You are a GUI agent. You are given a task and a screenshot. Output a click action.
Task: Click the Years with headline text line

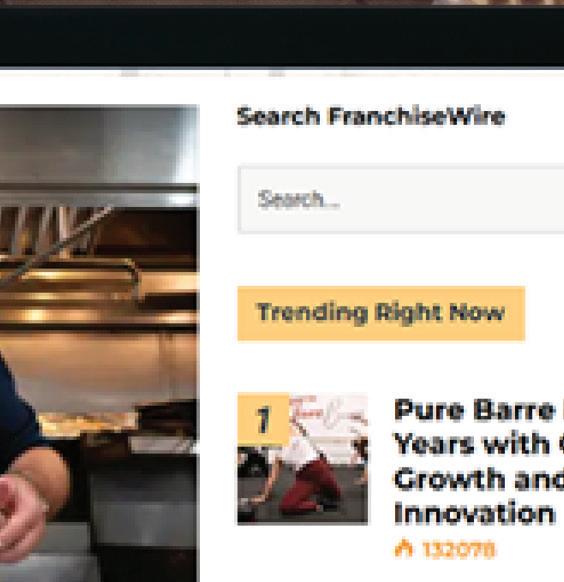[479, 444]
